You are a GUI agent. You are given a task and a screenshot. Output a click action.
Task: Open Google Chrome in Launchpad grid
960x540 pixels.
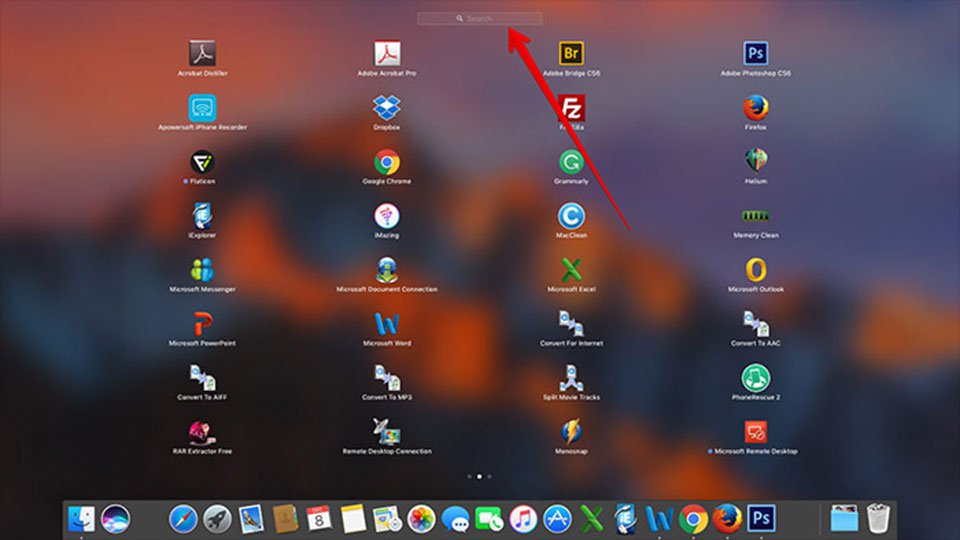point(387,162)
